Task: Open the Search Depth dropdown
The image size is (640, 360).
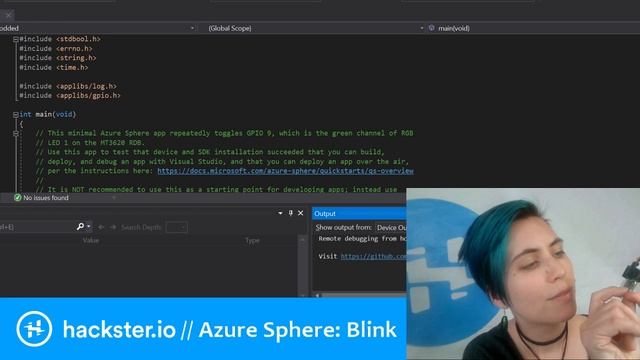Action: coord(177,227)
